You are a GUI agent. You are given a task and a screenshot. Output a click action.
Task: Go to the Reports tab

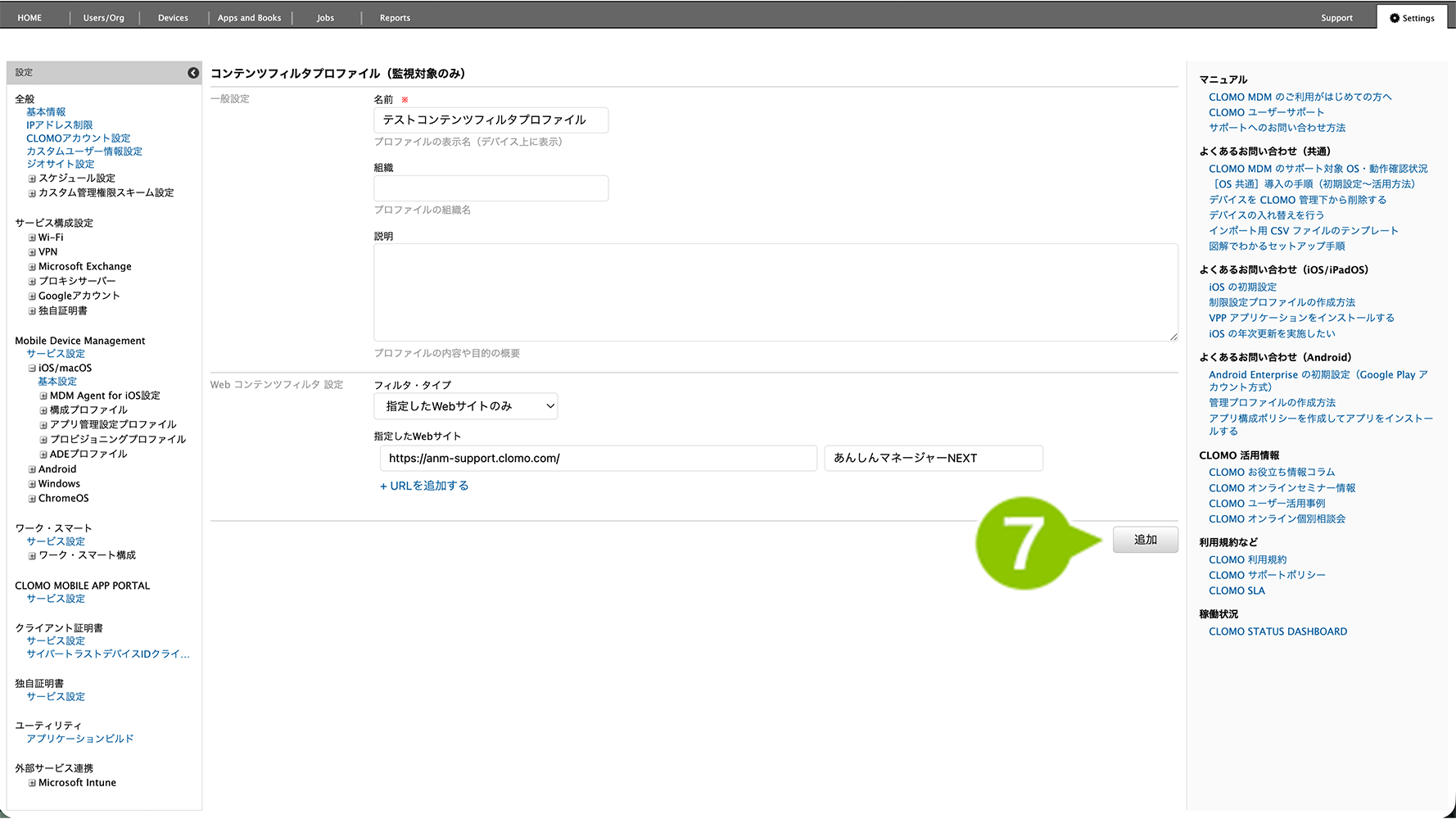(395, 18)
